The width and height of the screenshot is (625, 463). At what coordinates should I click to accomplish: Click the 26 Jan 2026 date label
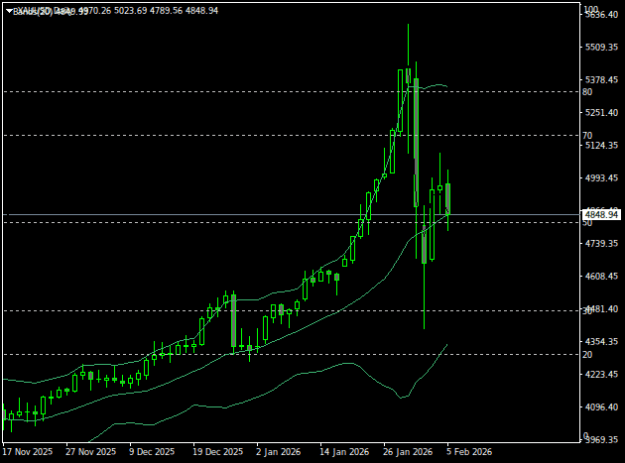pos(408,452)
